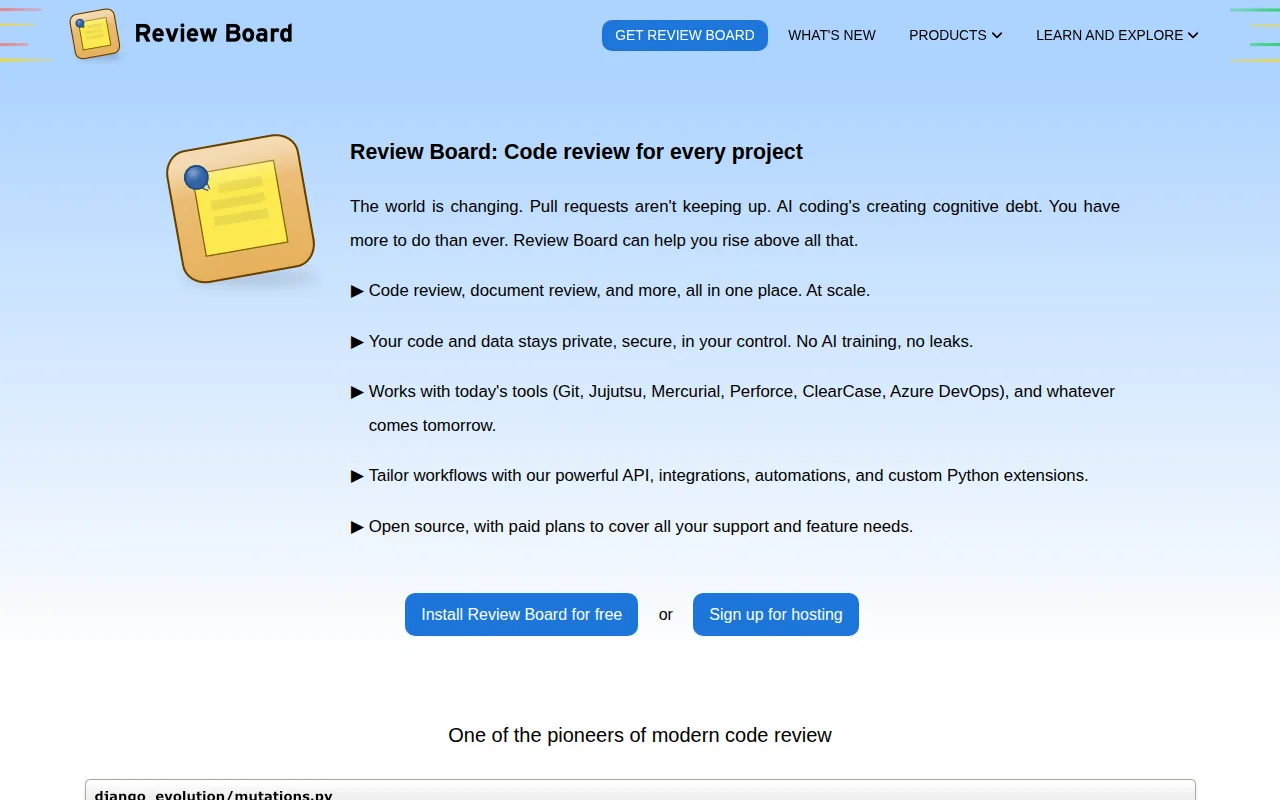Click the intro paragraph 'The world is changing'
The width and height of the screenshot is (1280, 800).
(735, 223)
